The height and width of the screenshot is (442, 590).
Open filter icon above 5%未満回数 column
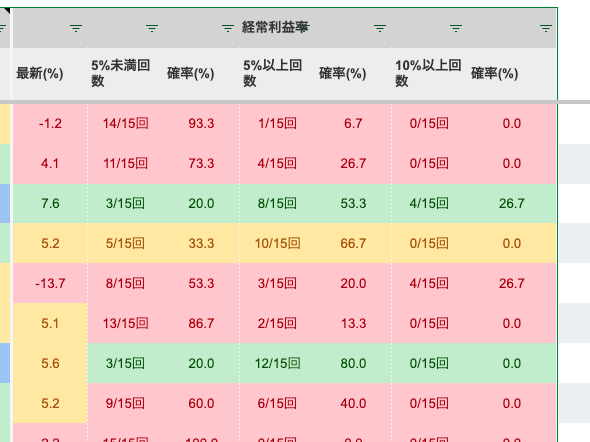point(152,28)
